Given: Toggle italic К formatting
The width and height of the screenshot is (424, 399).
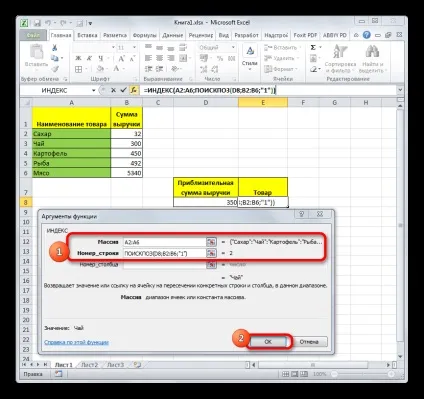Looking at the screenshot, I should (x=89, y=58).
